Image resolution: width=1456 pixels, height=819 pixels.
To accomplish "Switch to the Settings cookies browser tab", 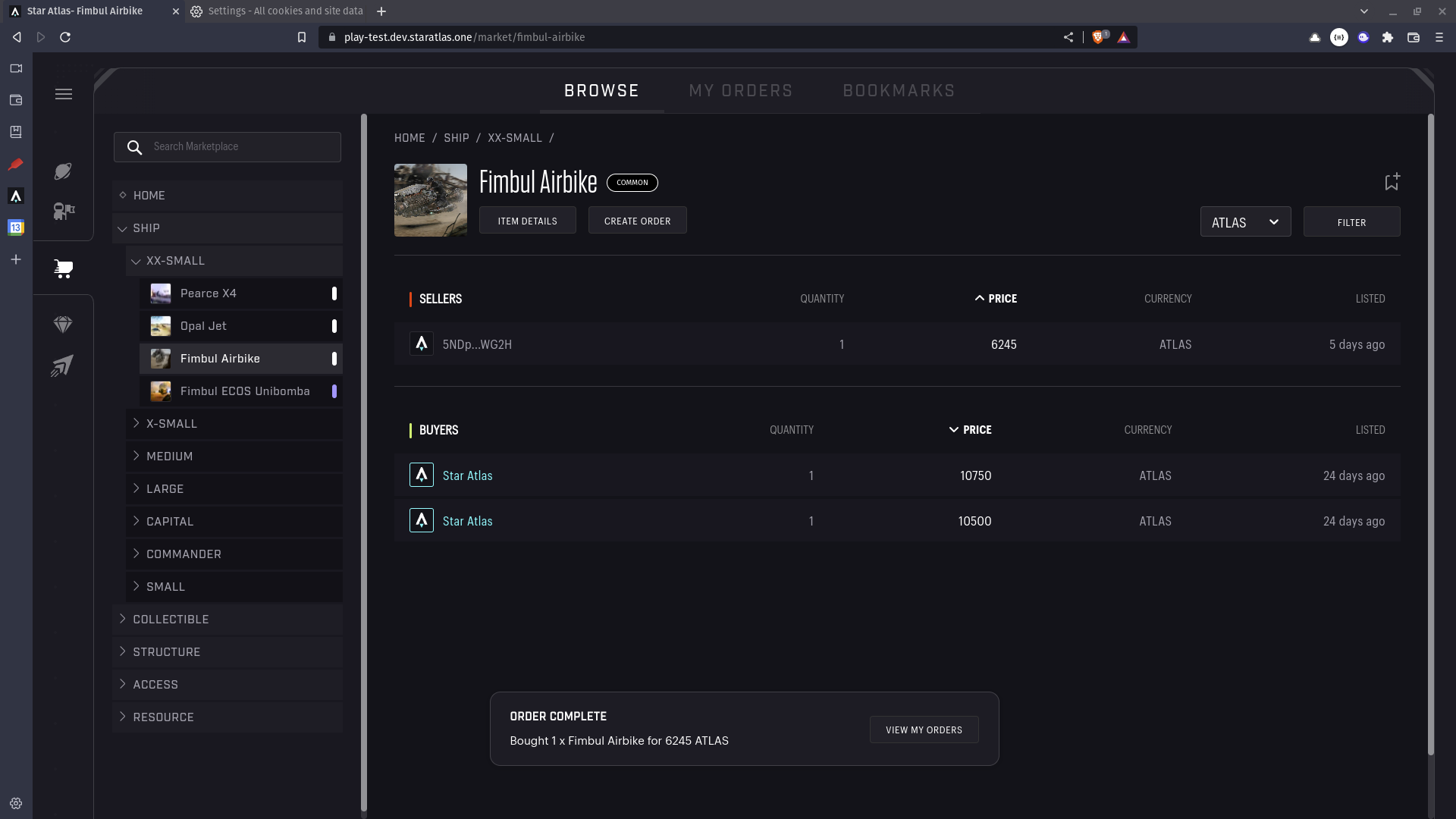I will [277, 11].
